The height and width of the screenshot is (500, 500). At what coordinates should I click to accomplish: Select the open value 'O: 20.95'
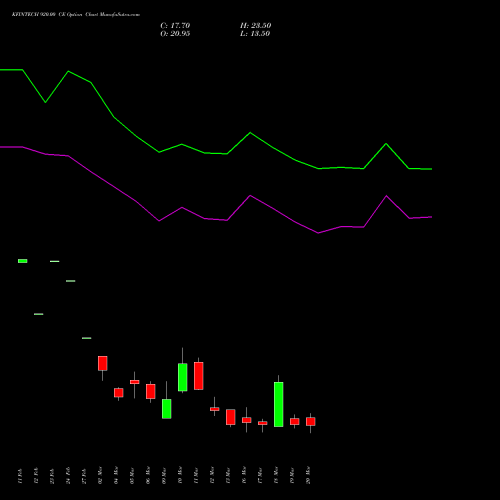coord(175,34)
